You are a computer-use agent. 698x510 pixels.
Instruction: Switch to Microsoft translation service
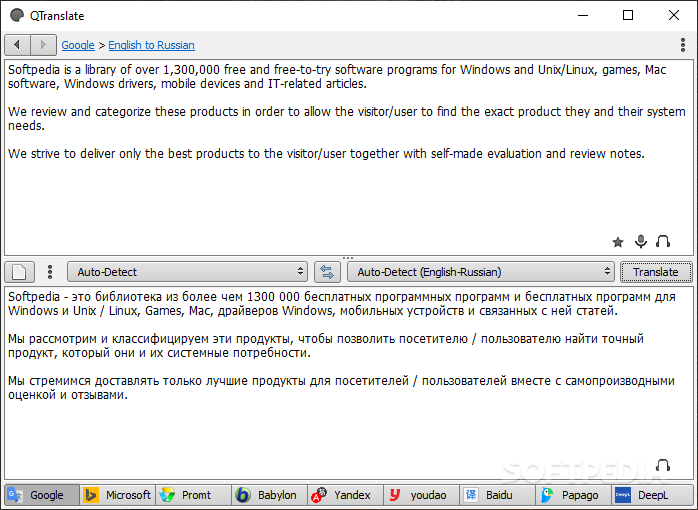tap(118, 495)
